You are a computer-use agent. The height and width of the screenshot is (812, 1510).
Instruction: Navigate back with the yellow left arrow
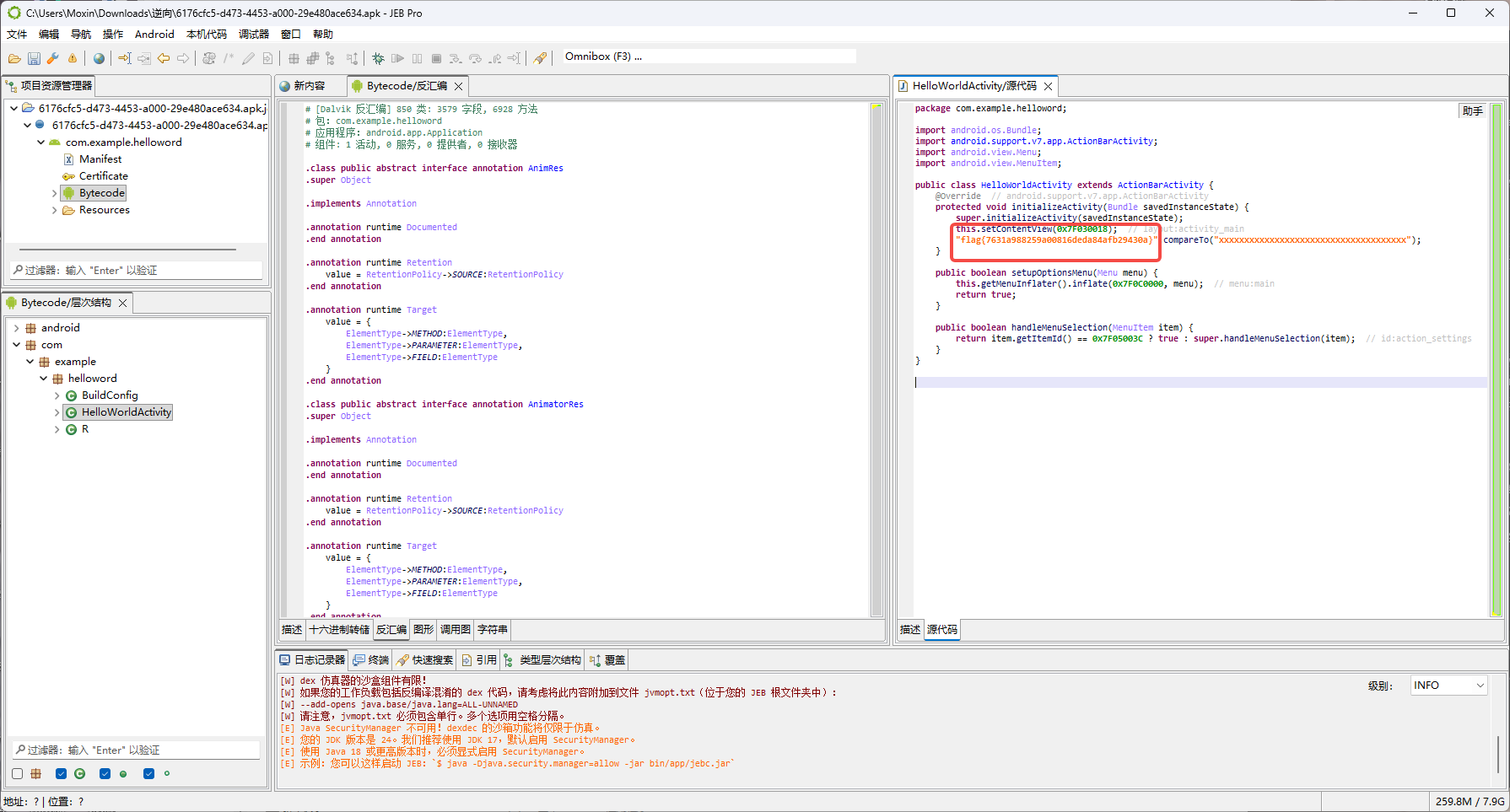point(164,58)
